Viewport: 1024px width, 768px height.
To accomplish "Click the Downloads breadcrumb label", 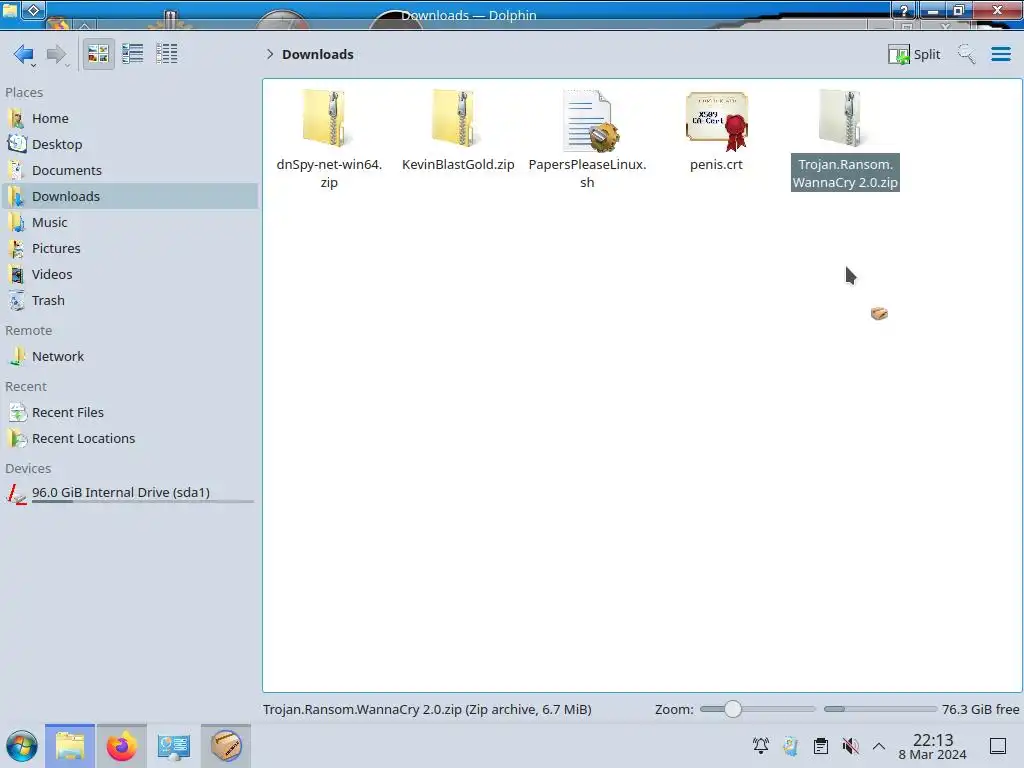I will pos(318,54).
